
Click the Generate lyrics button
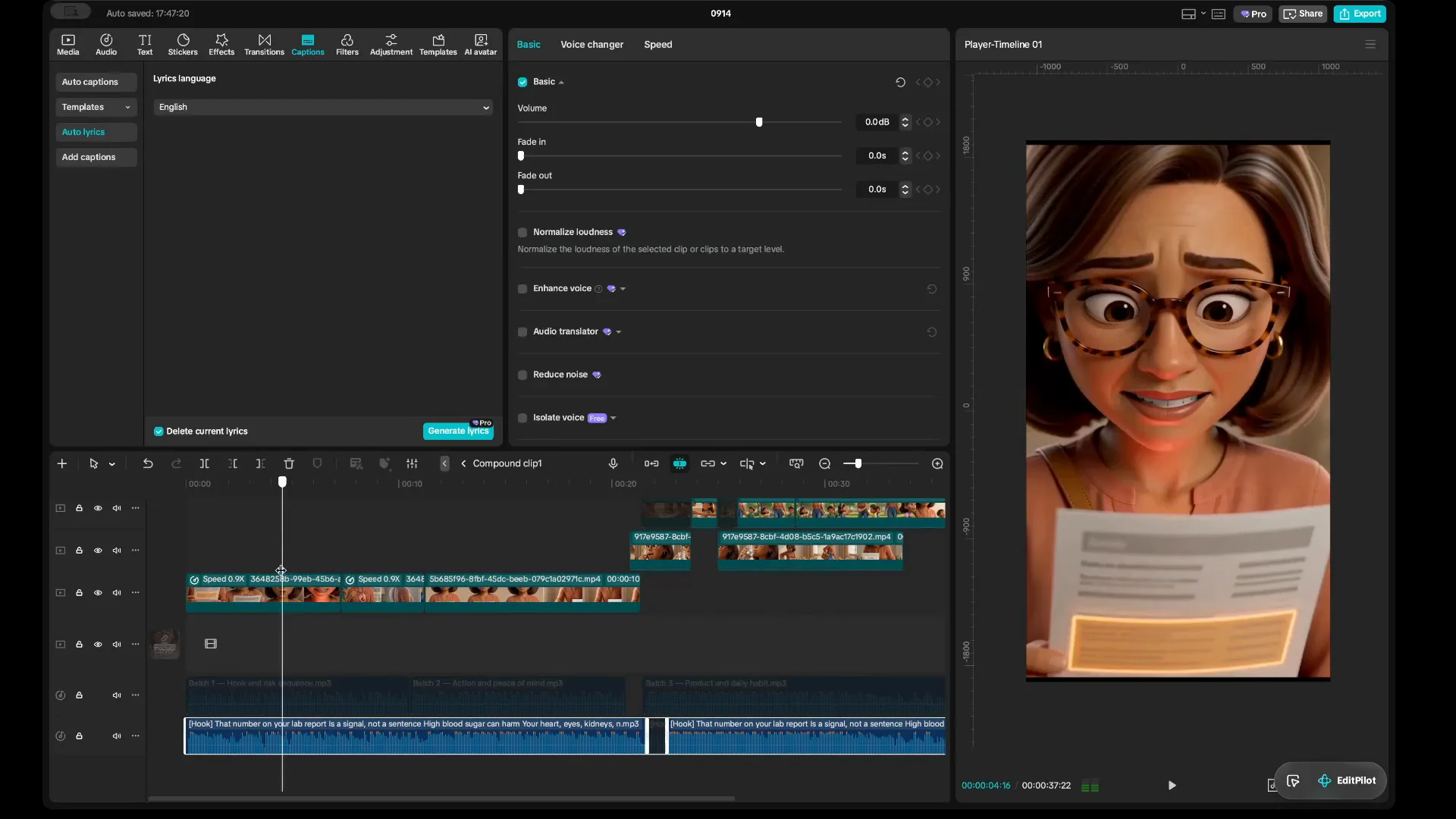tap(458, 431)
